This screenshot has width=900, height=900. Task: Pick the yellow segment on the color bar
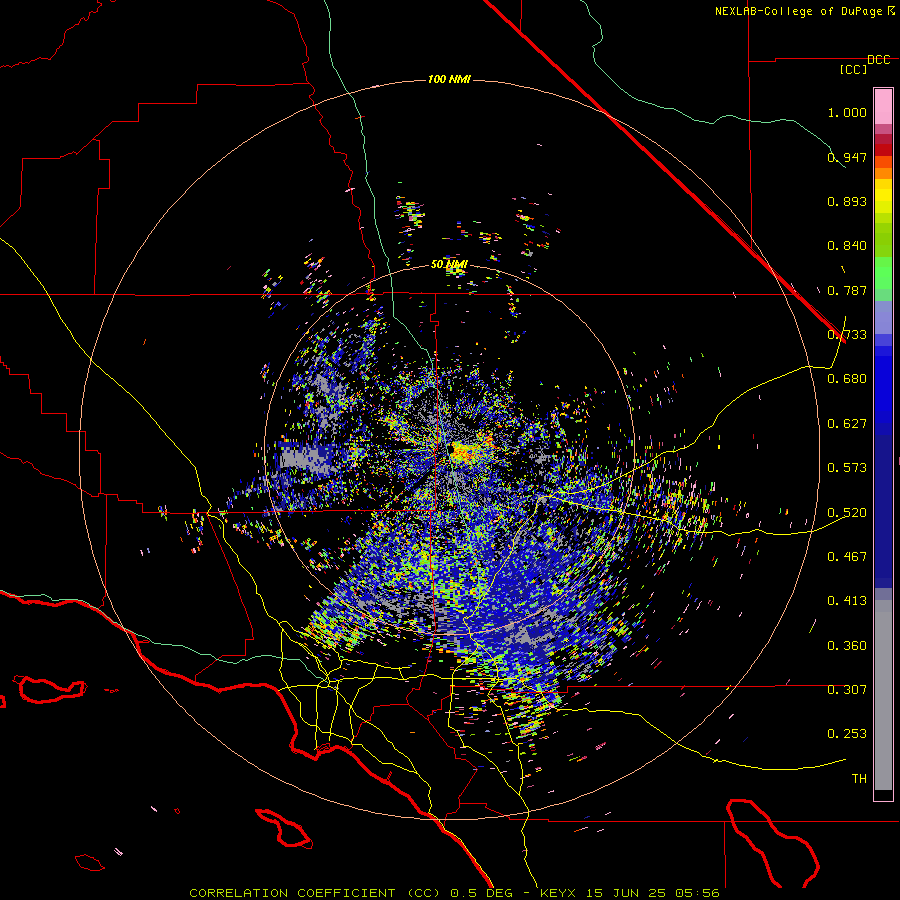pos(883,197)
